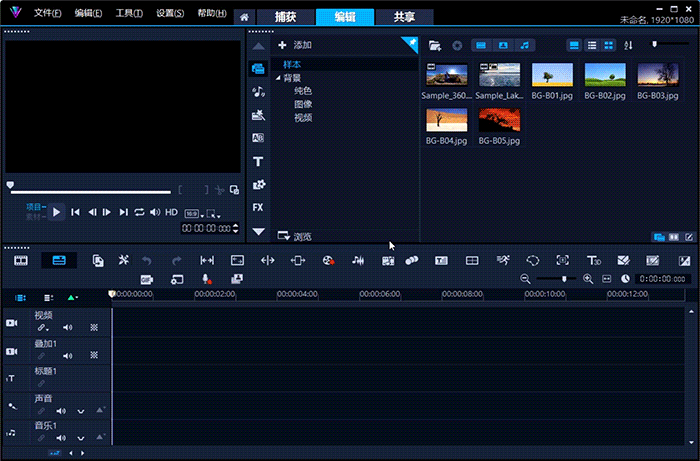Open the 文件(F) menu
Image resolution: width=700 pixels, height=461 pixels.
point(47,13)
